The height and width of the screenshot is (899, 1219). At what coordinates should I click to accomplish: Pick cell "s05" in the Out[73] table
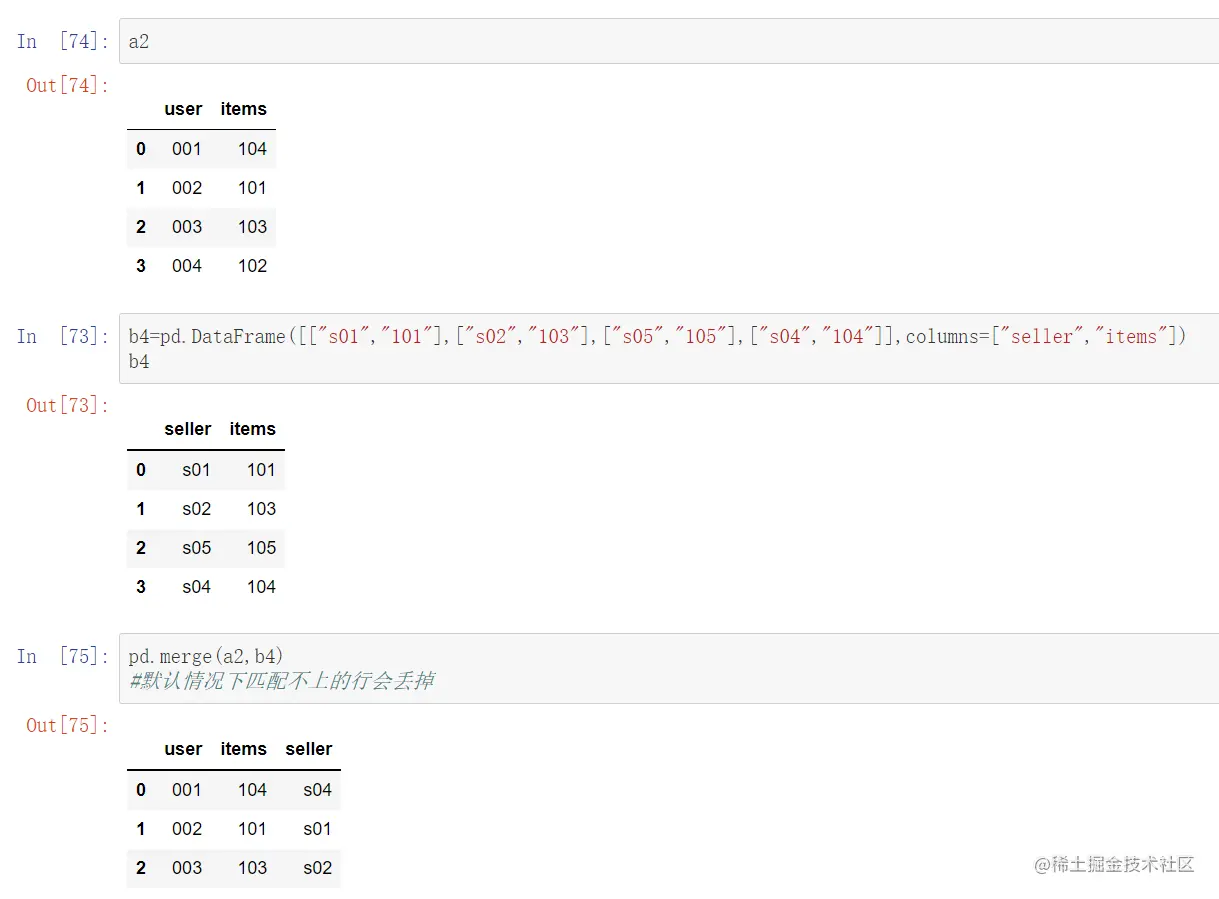(x=196, y=548)
